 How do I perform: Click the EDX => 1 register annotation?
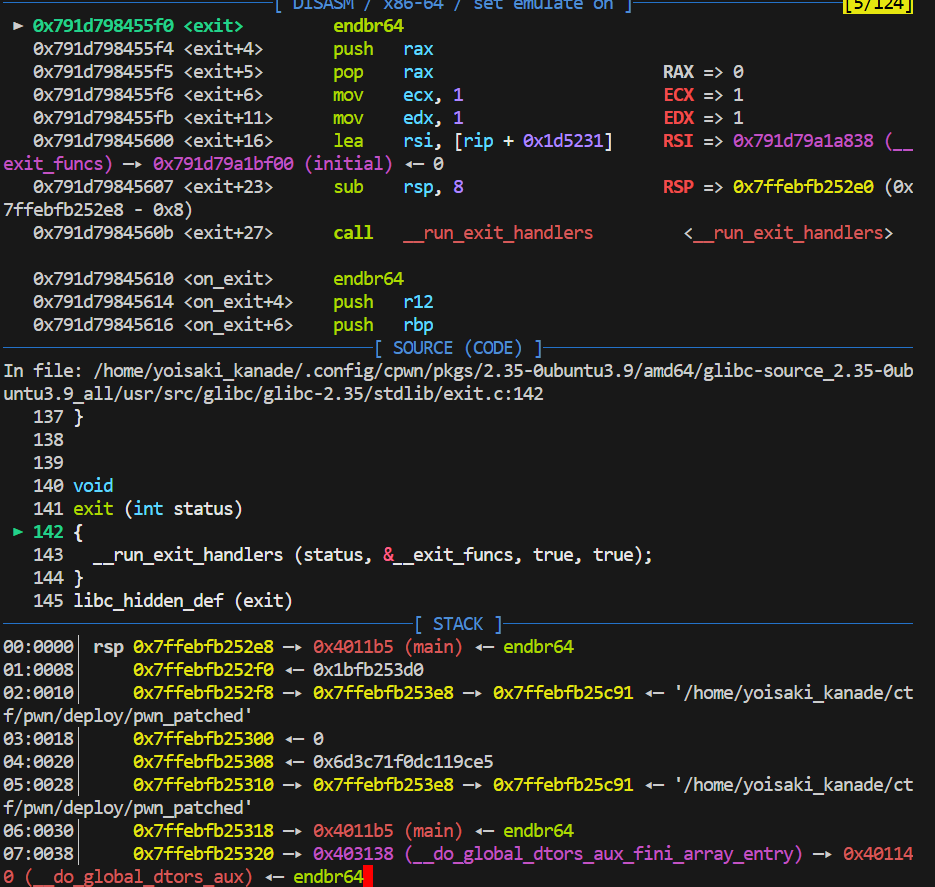(703, 118)
